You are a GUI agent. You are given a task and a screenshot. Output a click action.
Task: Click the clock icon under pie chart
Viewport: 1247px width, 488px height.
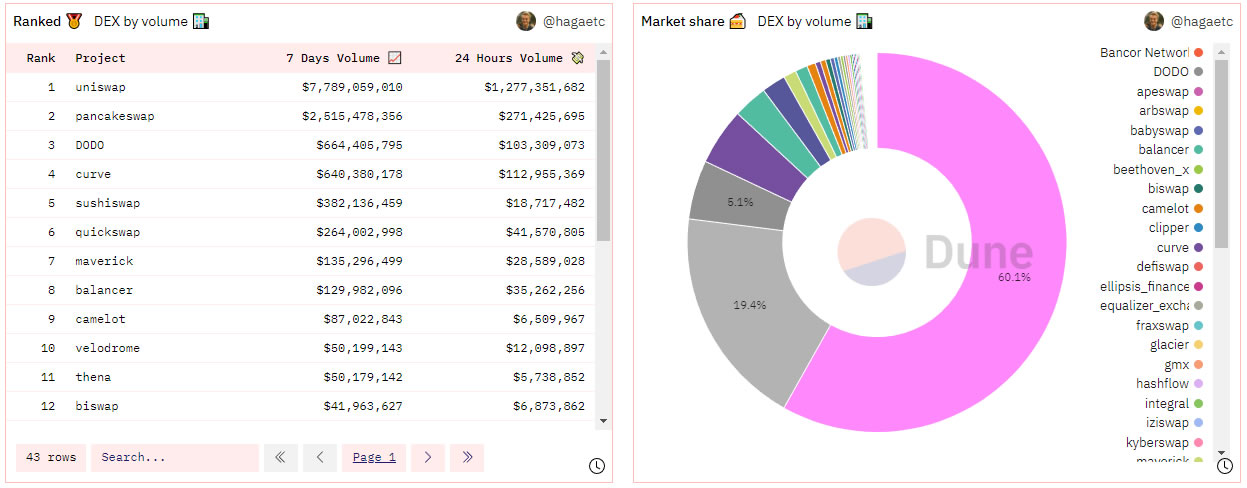pos(1225,466)
